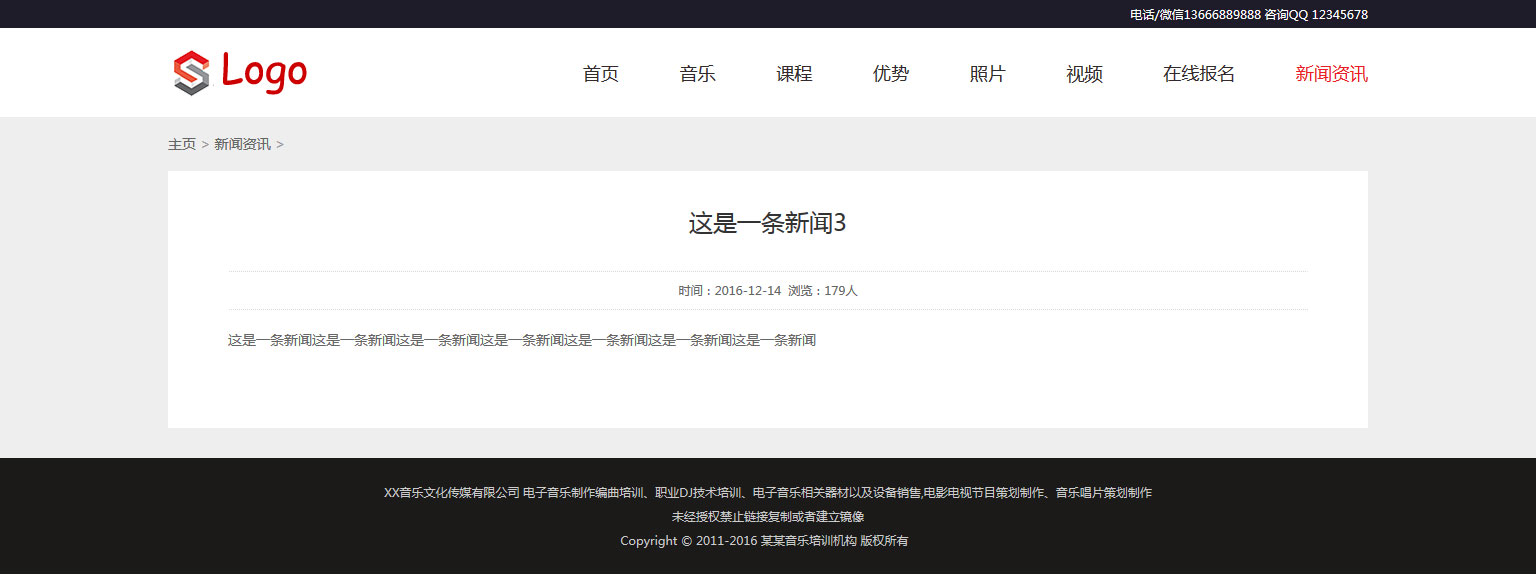Navigate to the 照片 section

point(987,74)
